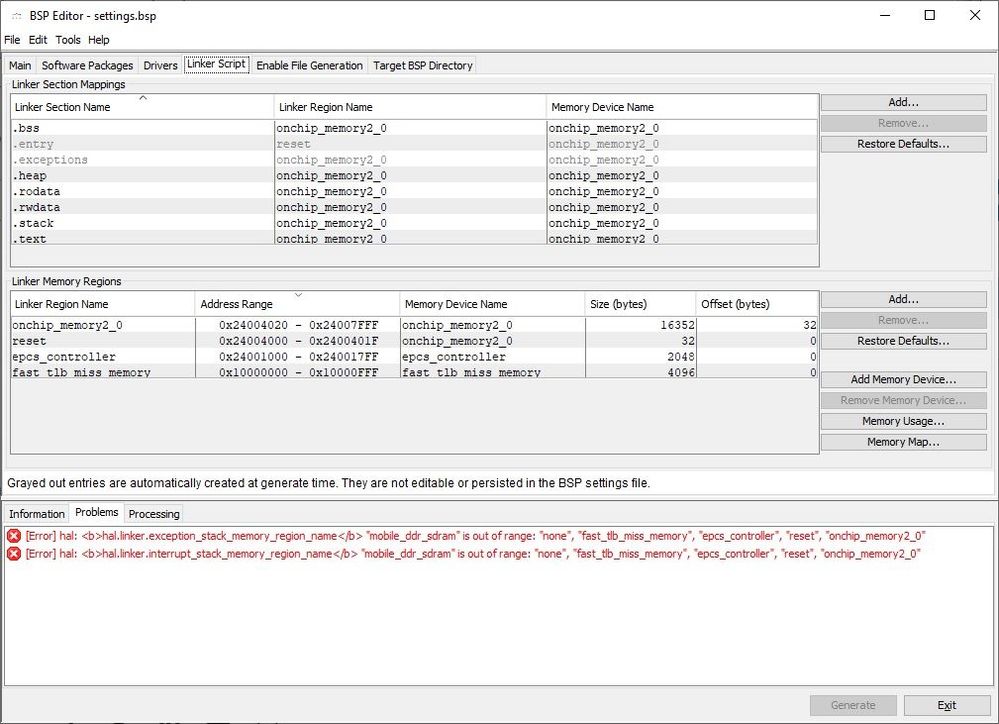This screenshot has height=724, width=999.
Task: Select the .heap linker section row
Action: point(142,176)
